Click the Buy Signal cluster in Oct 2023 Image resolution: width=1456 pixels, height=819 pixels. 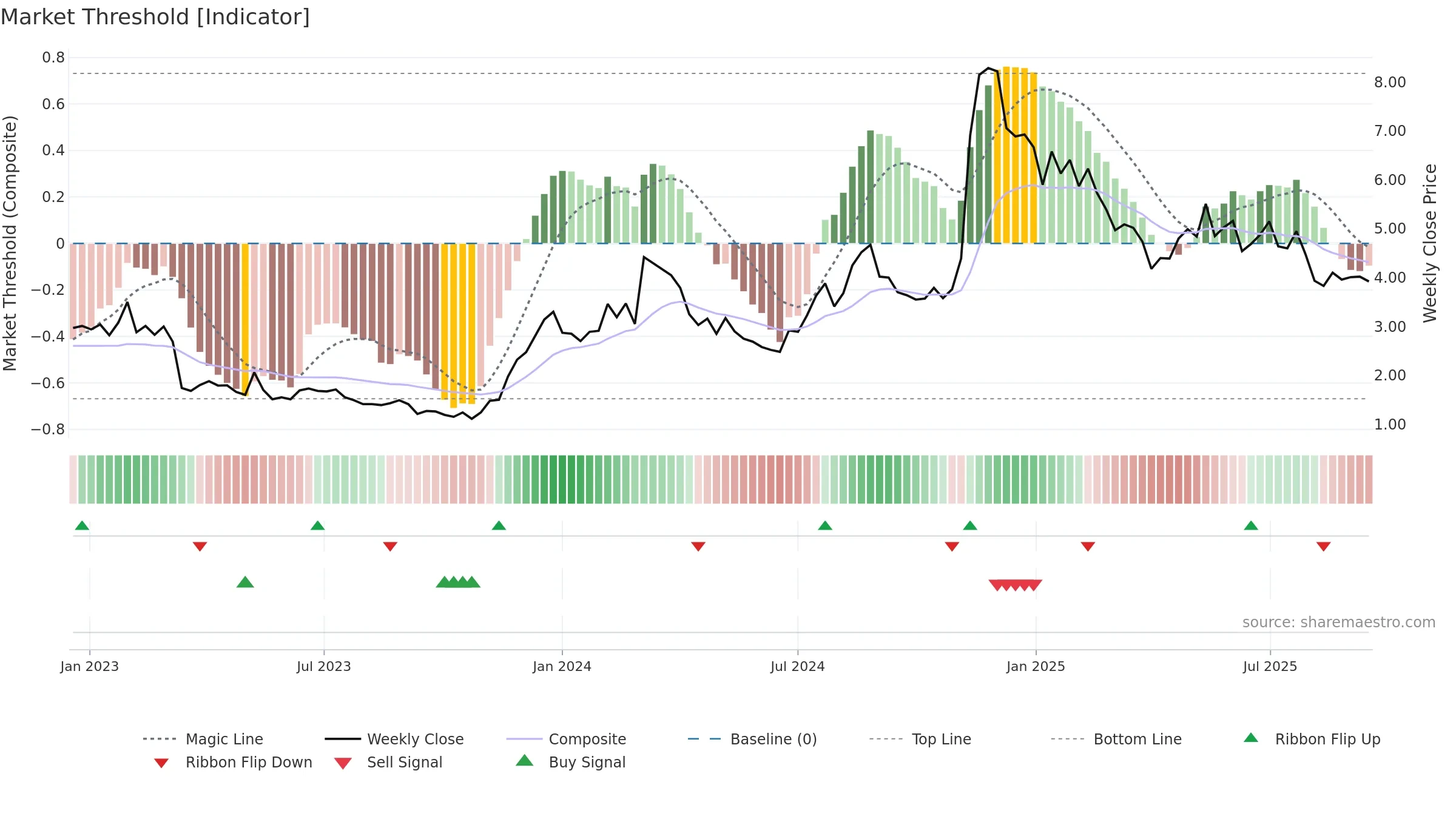(x=458, y=582)
